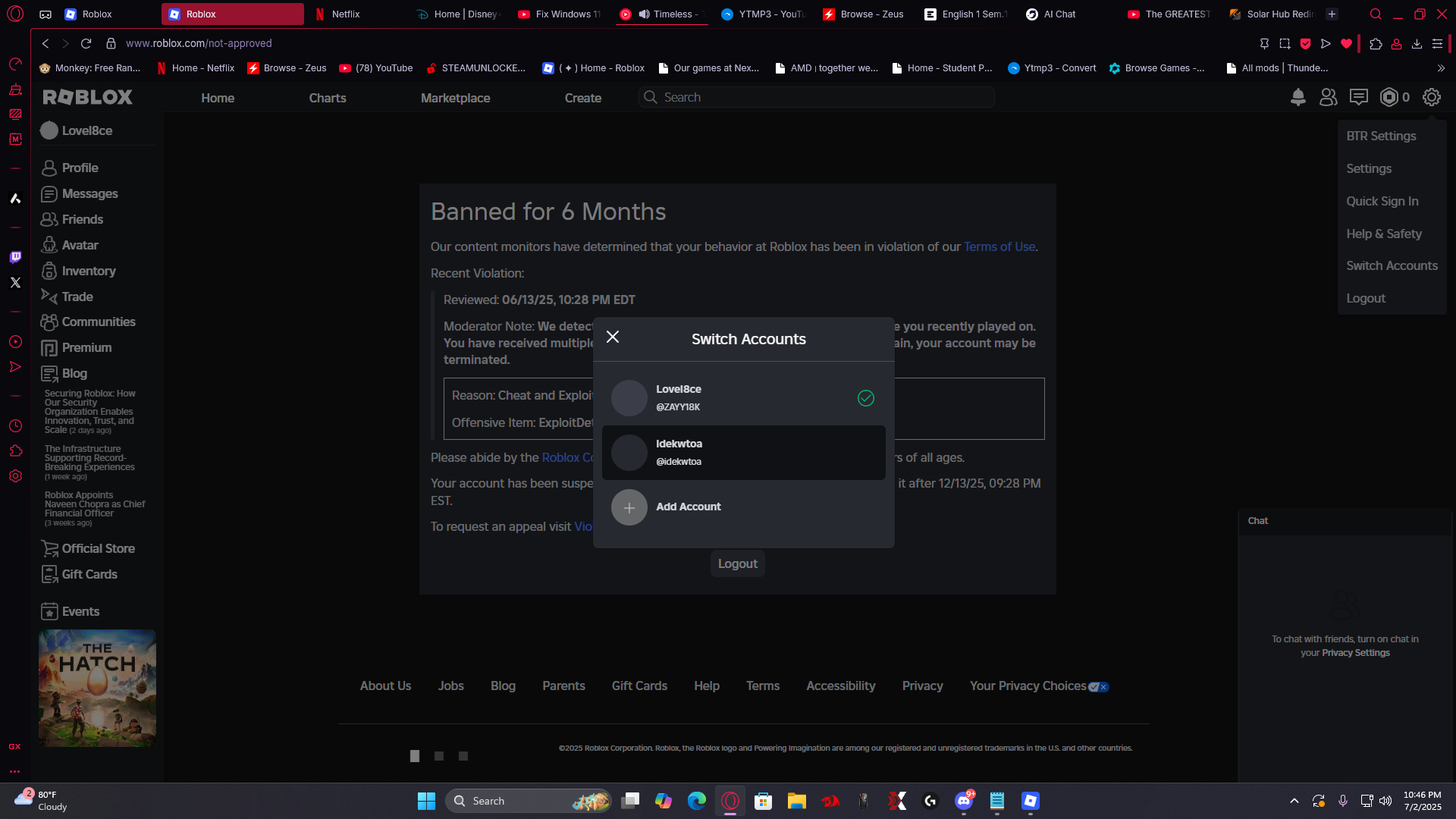
Task: Go to Charts in the Roblox navigation
Action: tap(328, 98)
